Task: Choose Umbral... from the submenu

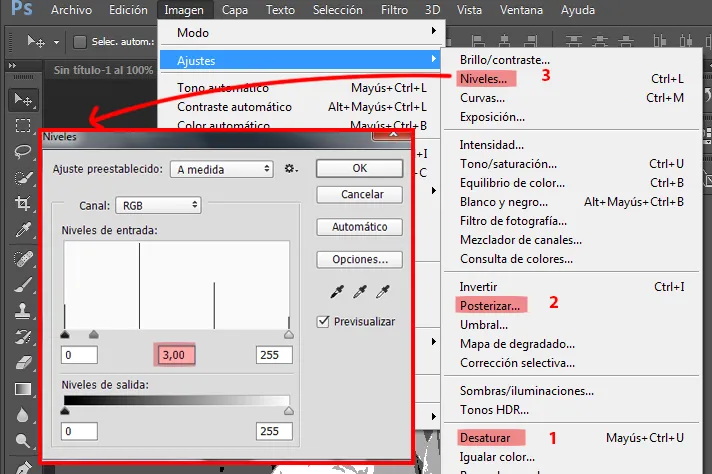Action: tap(572, 325)
